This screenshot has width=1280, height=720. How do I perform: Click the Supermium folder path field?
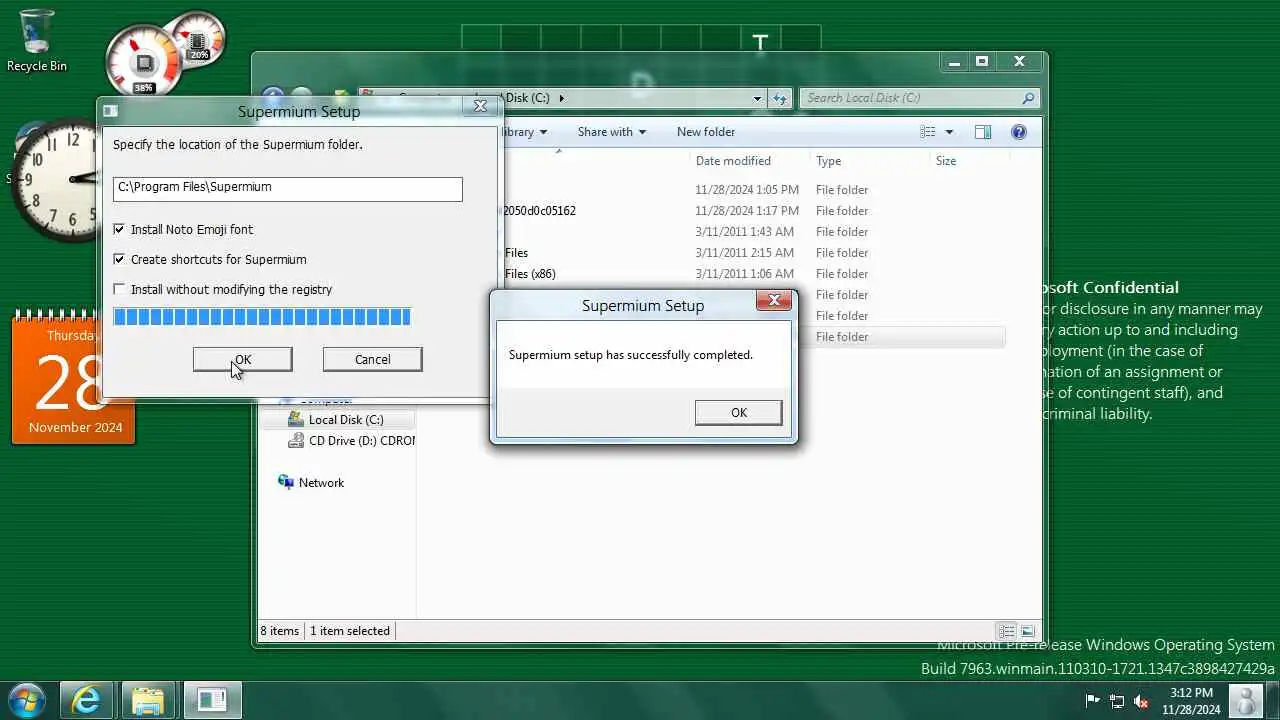(287, 188)
